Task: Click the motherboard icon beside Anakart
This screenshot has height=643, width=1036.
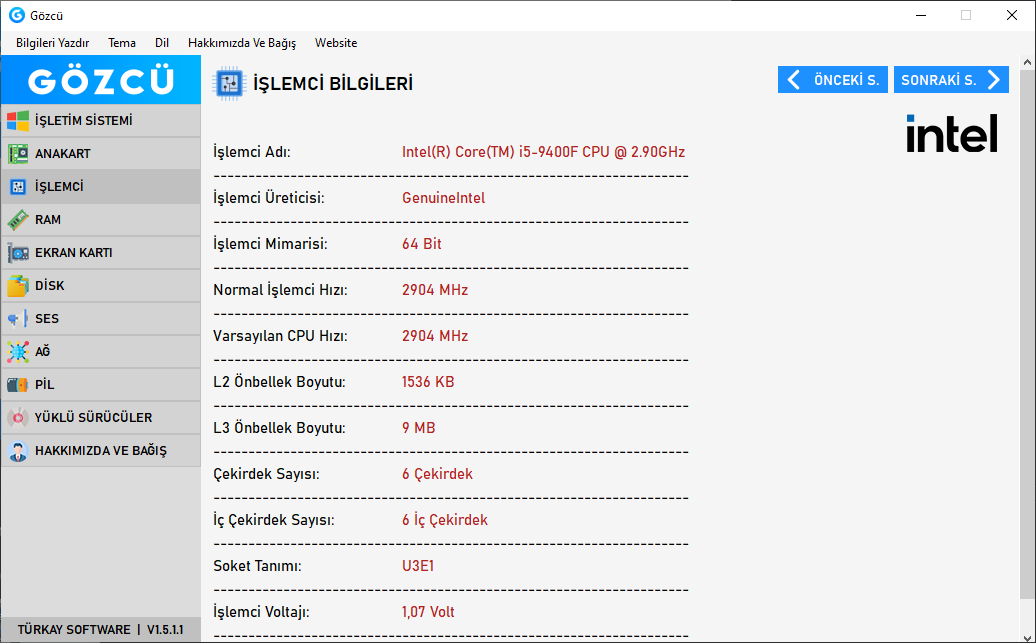Action: coord(18,154)
